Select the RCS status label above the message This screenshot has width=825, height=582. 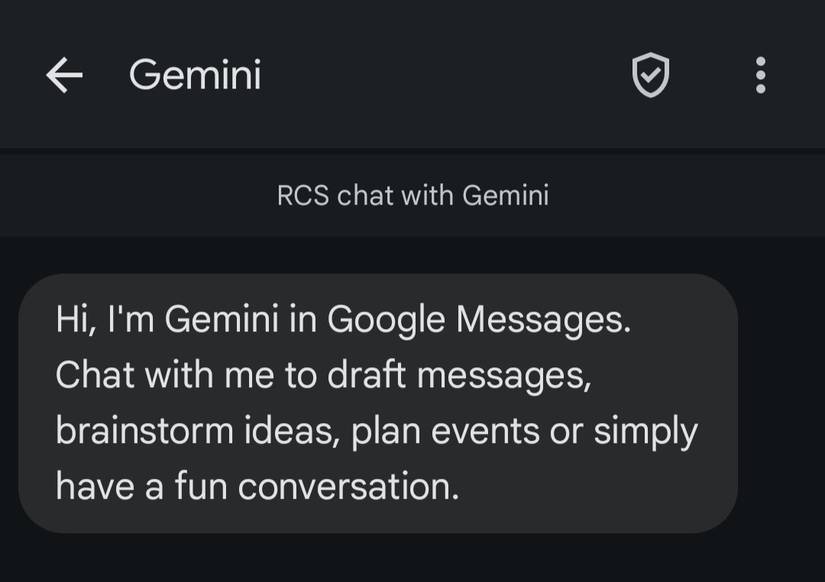[x=412, y=196]
